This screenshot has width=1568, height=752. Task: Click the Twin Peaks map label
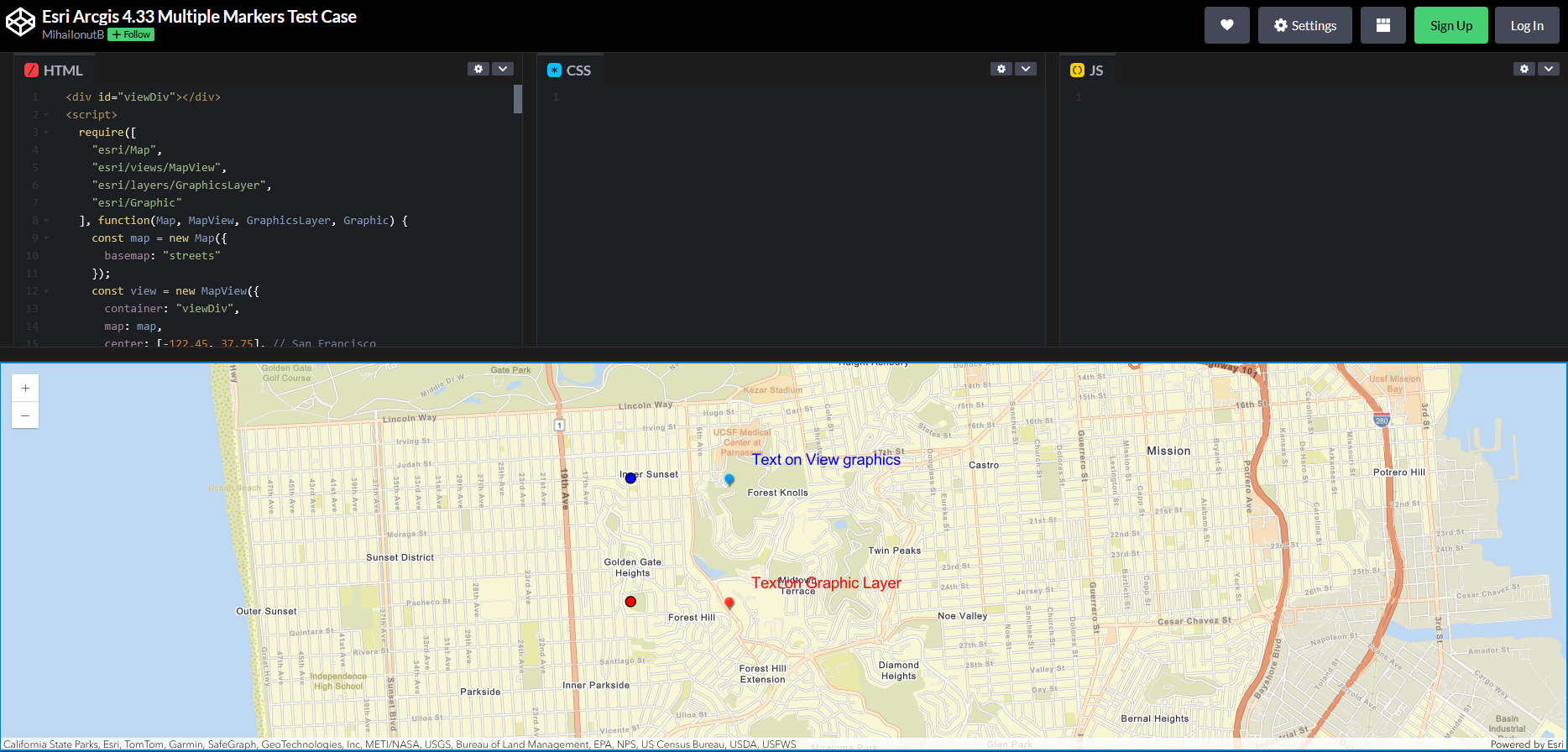click(894, 551)
